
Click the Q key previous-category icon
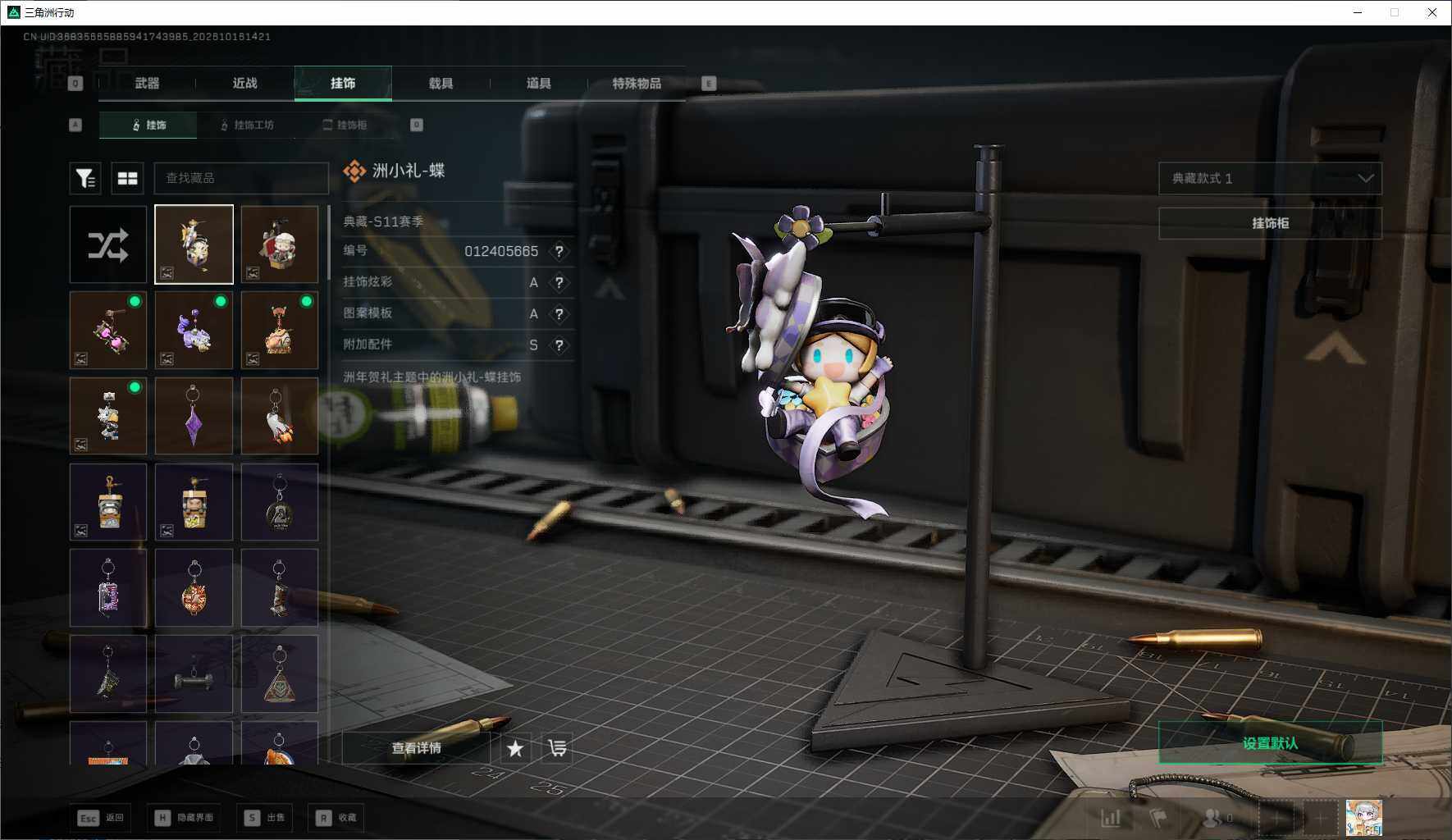(x=75, y=83)
